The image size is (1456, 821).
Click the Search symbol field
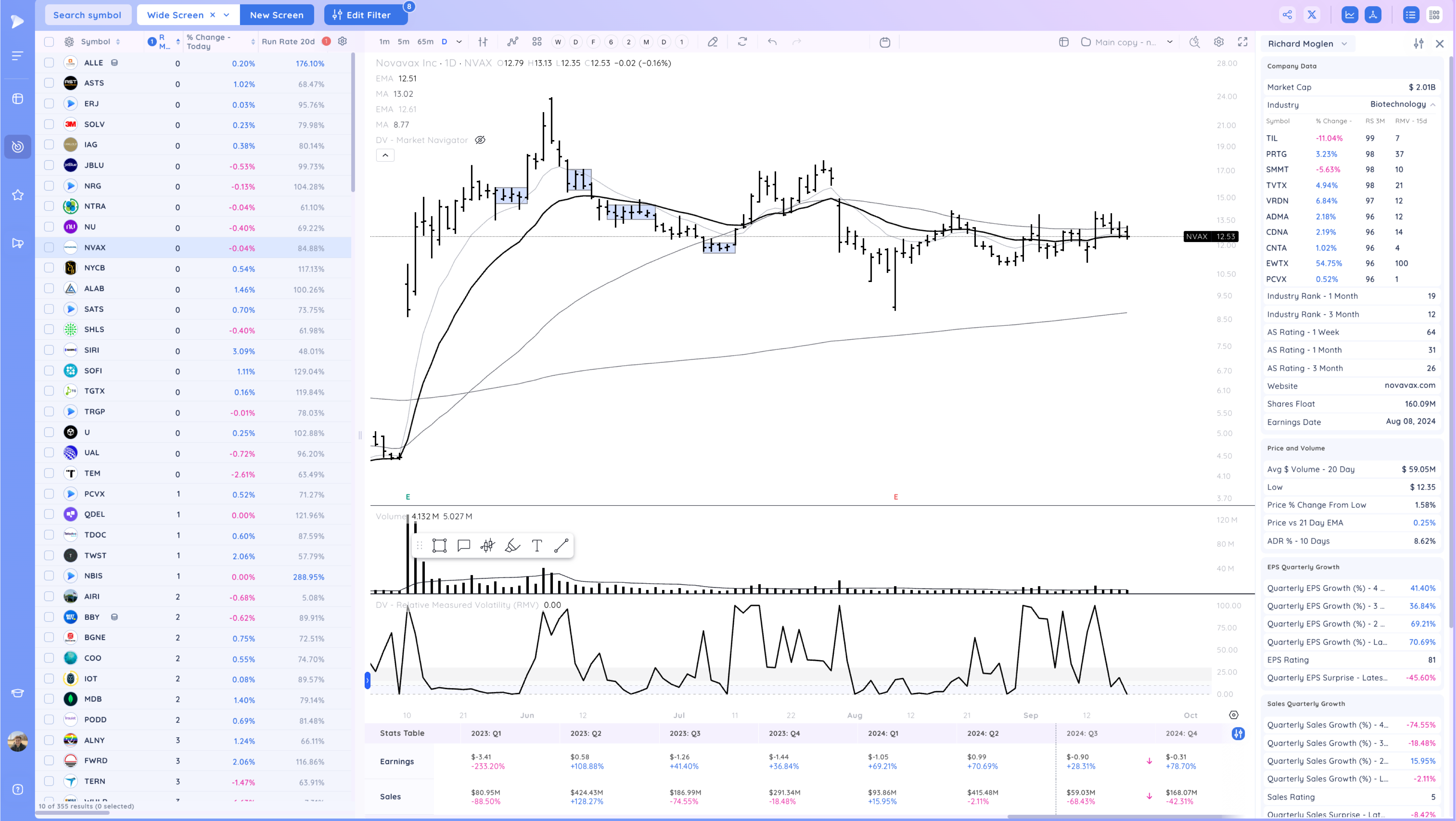[87, 15]
